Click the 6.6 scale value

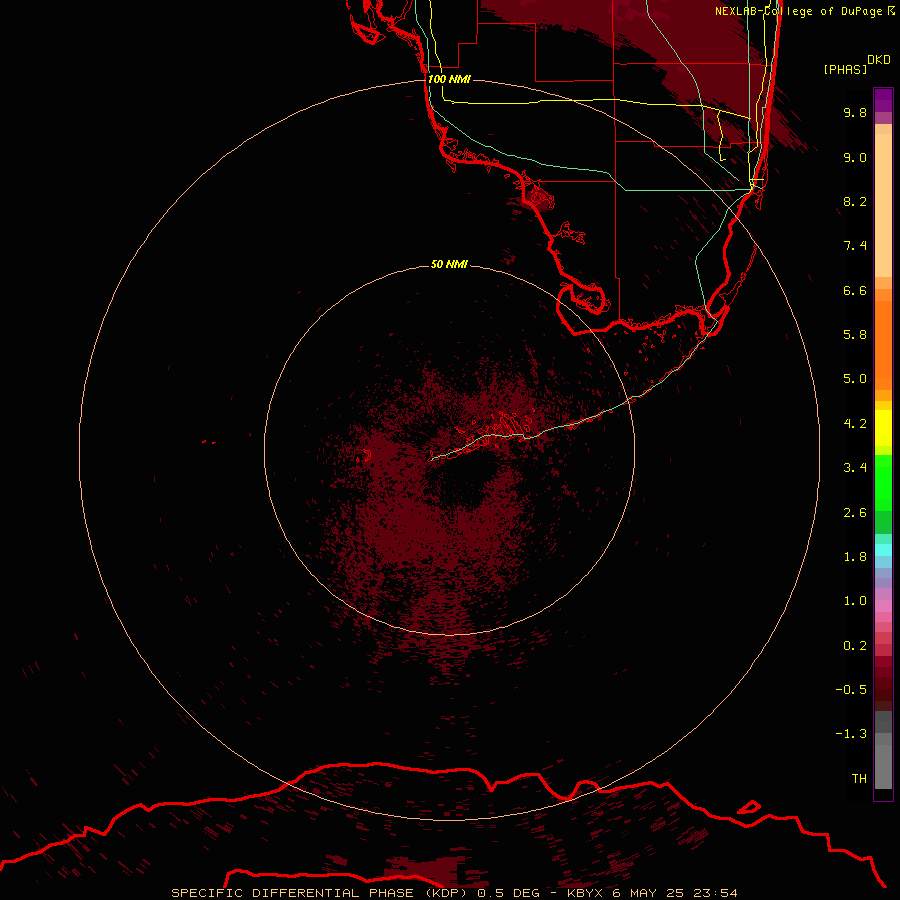click(x=855, y=290)
